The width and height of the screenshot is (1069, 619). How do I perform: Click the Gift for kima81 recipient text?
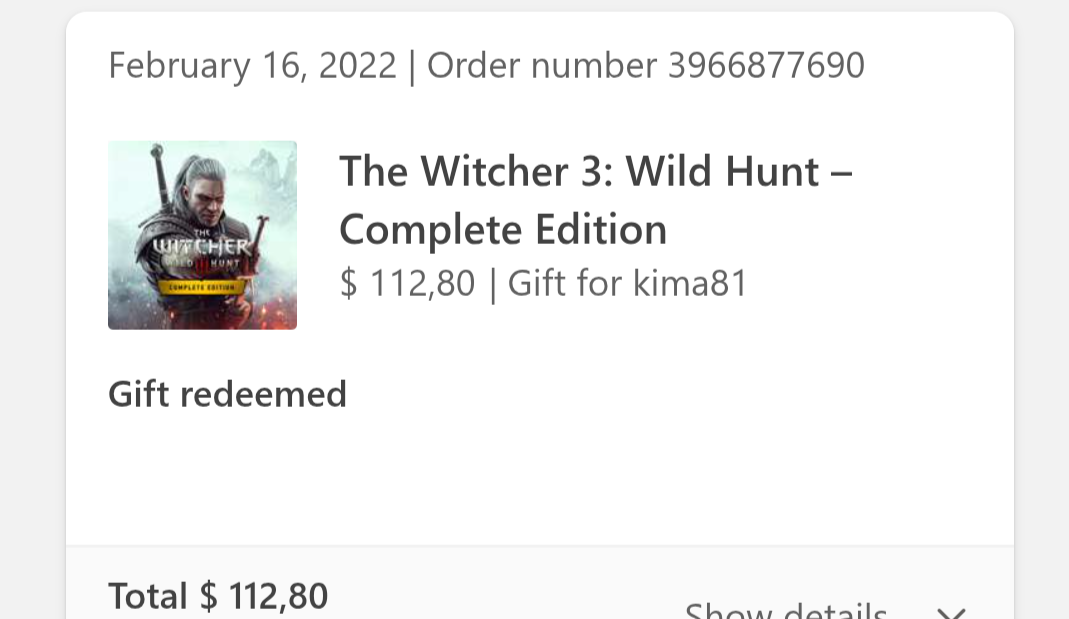point(628,283)
